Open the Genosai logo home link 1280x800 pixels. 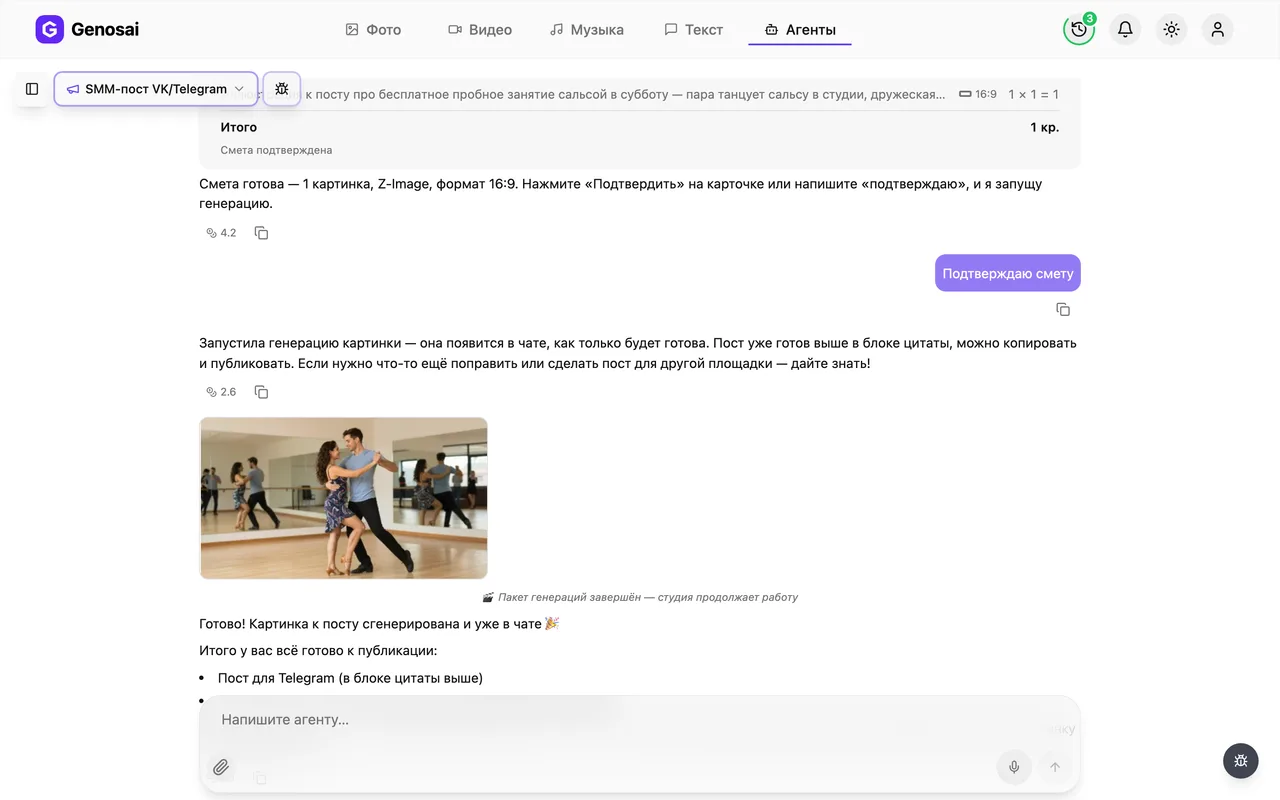click(x=87, y=29)
